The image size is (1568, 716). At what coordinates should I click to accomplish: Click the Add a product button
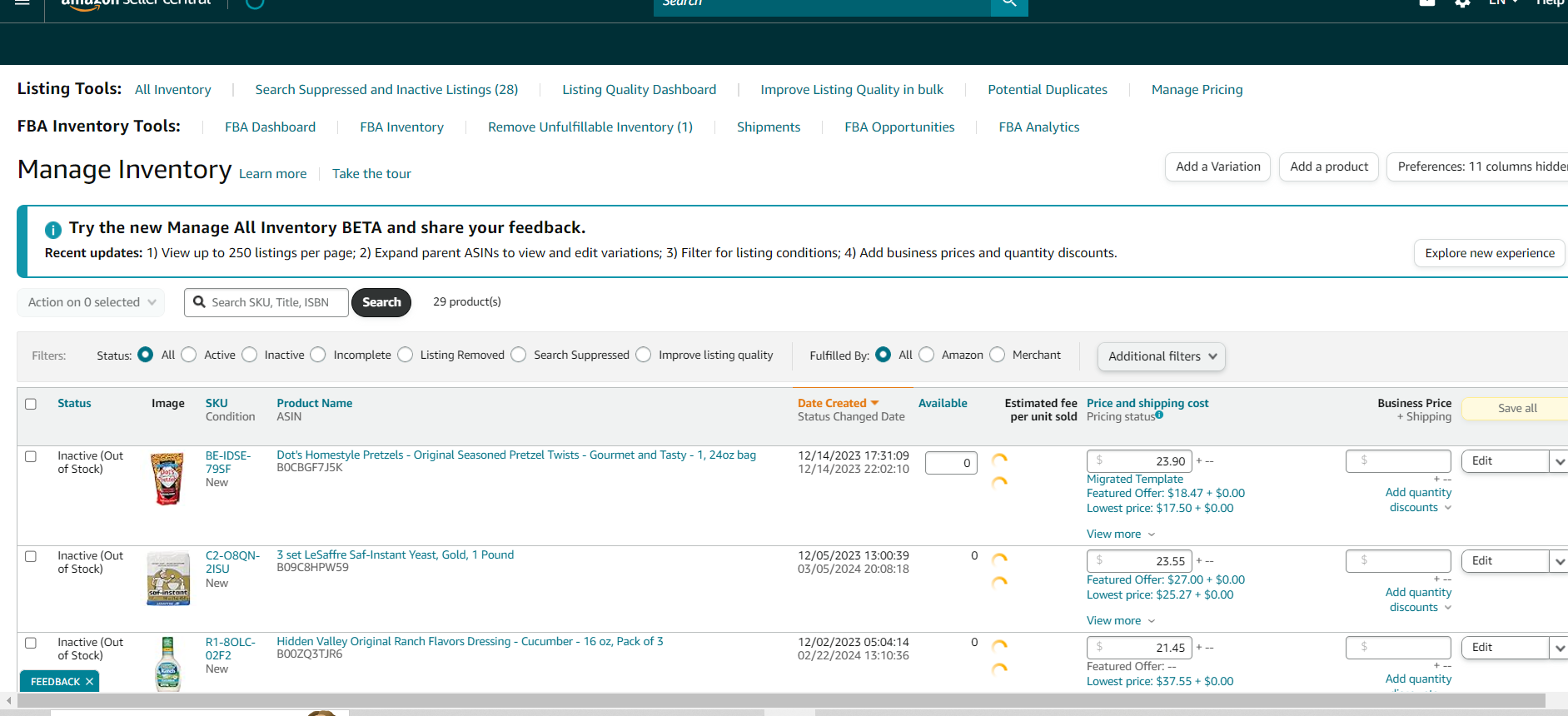click(x=1329, y=167)
